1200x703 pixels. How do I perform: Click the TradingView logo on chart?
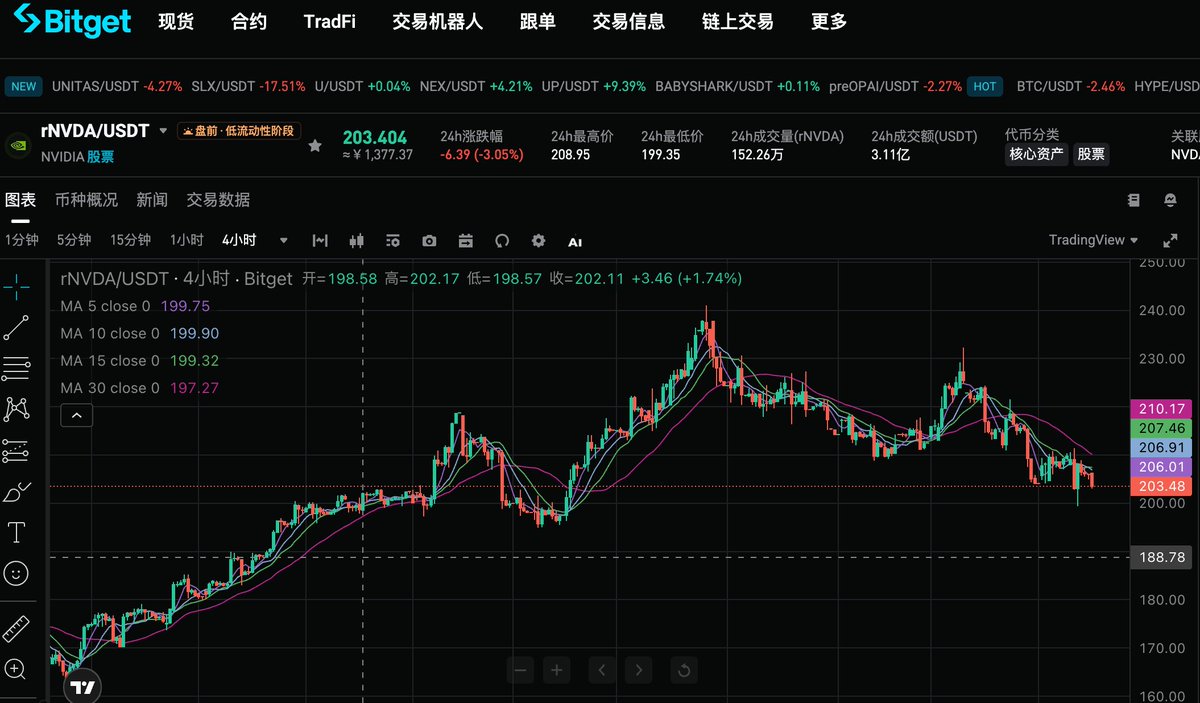[x=84, y=687]
